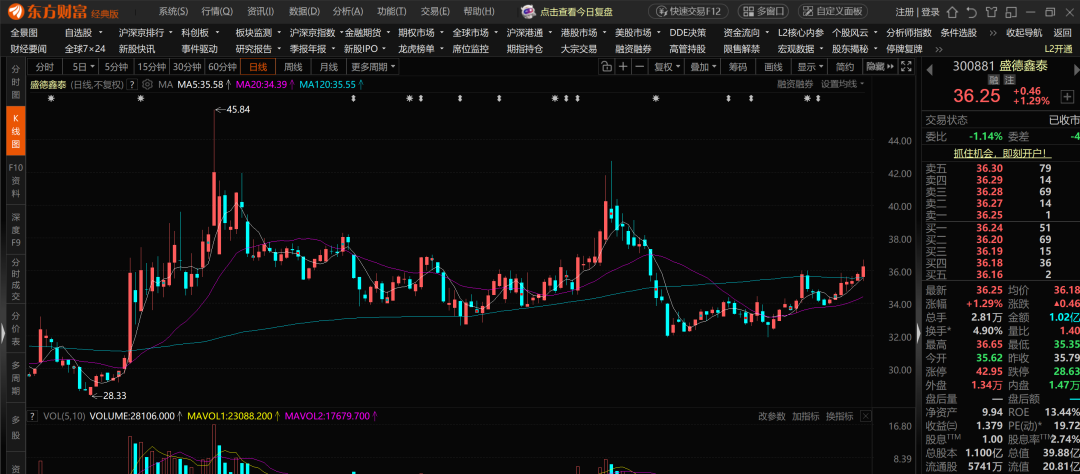Screen dimensions: 1080x474
Task: Click the undo back arrow in title bar
Action: (971, 12)
